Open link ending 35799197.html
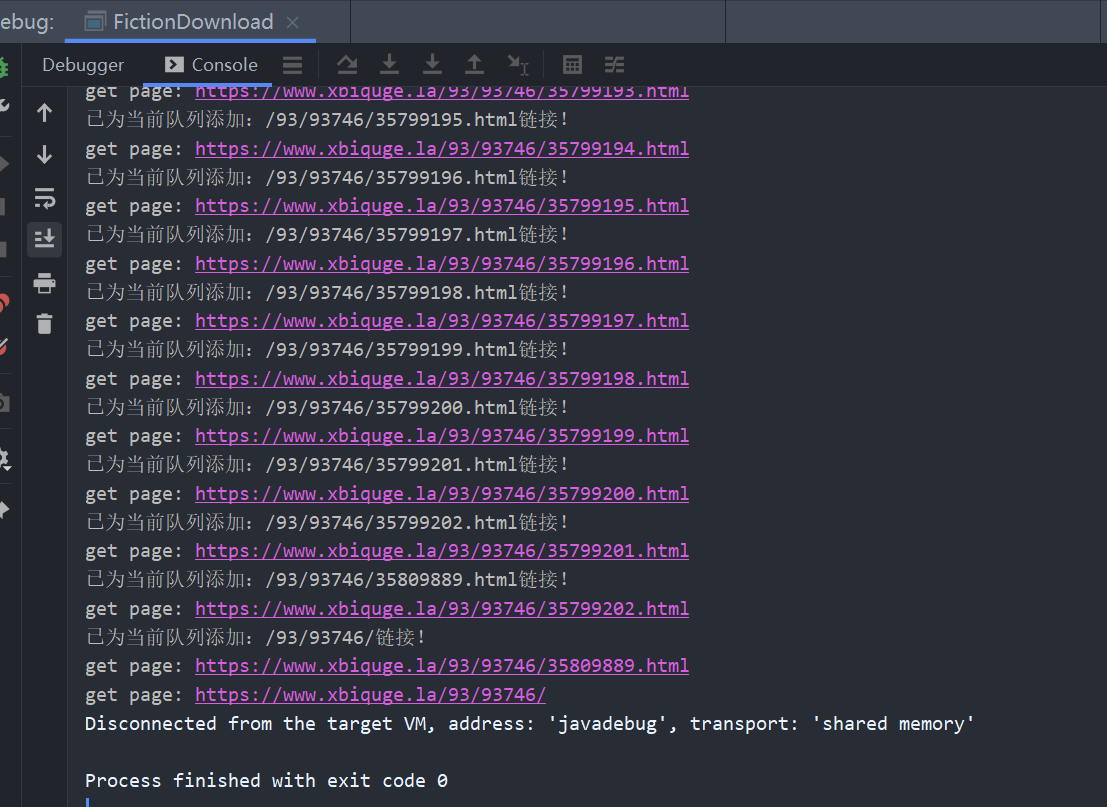Viewport: 1107px width, 807px height. tap(442, 321)
